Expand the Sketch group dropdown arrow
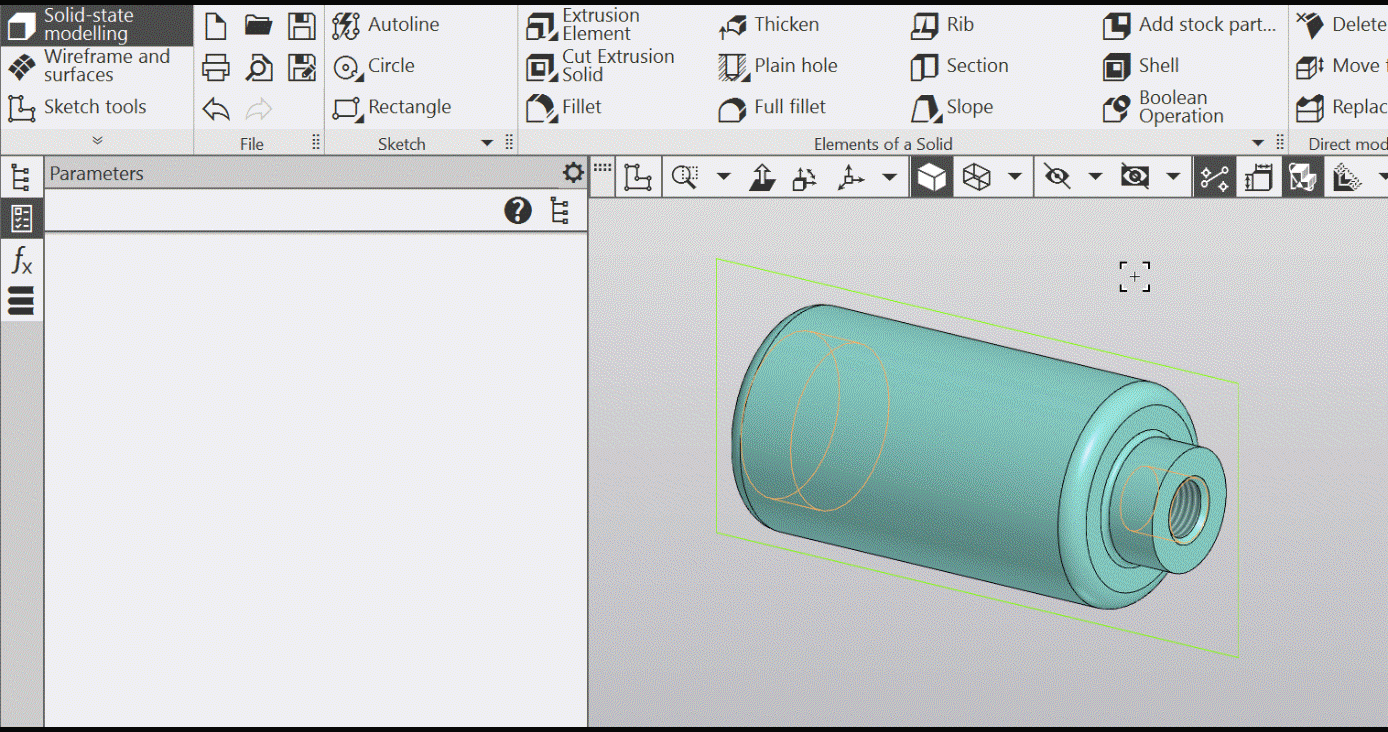The width and height of the screenshot is (1388, 732). pos(487,144)
